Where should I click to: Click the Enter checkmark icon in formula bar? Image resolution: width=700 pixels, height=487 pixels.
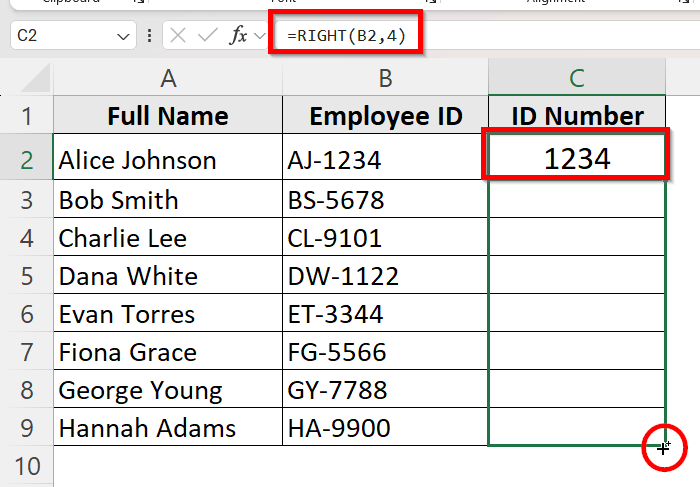coord(207,36)
